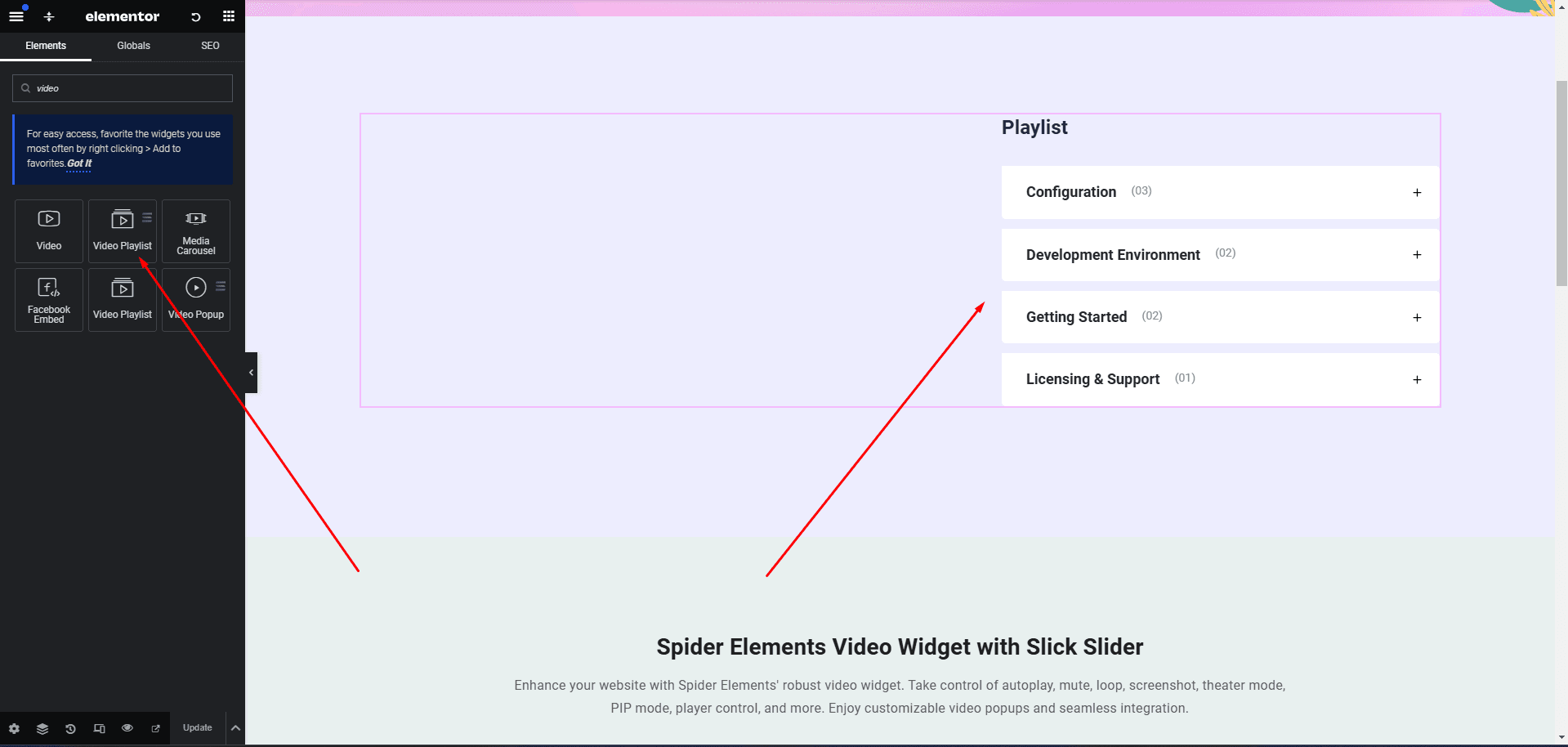Click the add element plus icon in header
Viewport: 1568px width, 747px height.
pyautogui.click(x=49, y=16)
